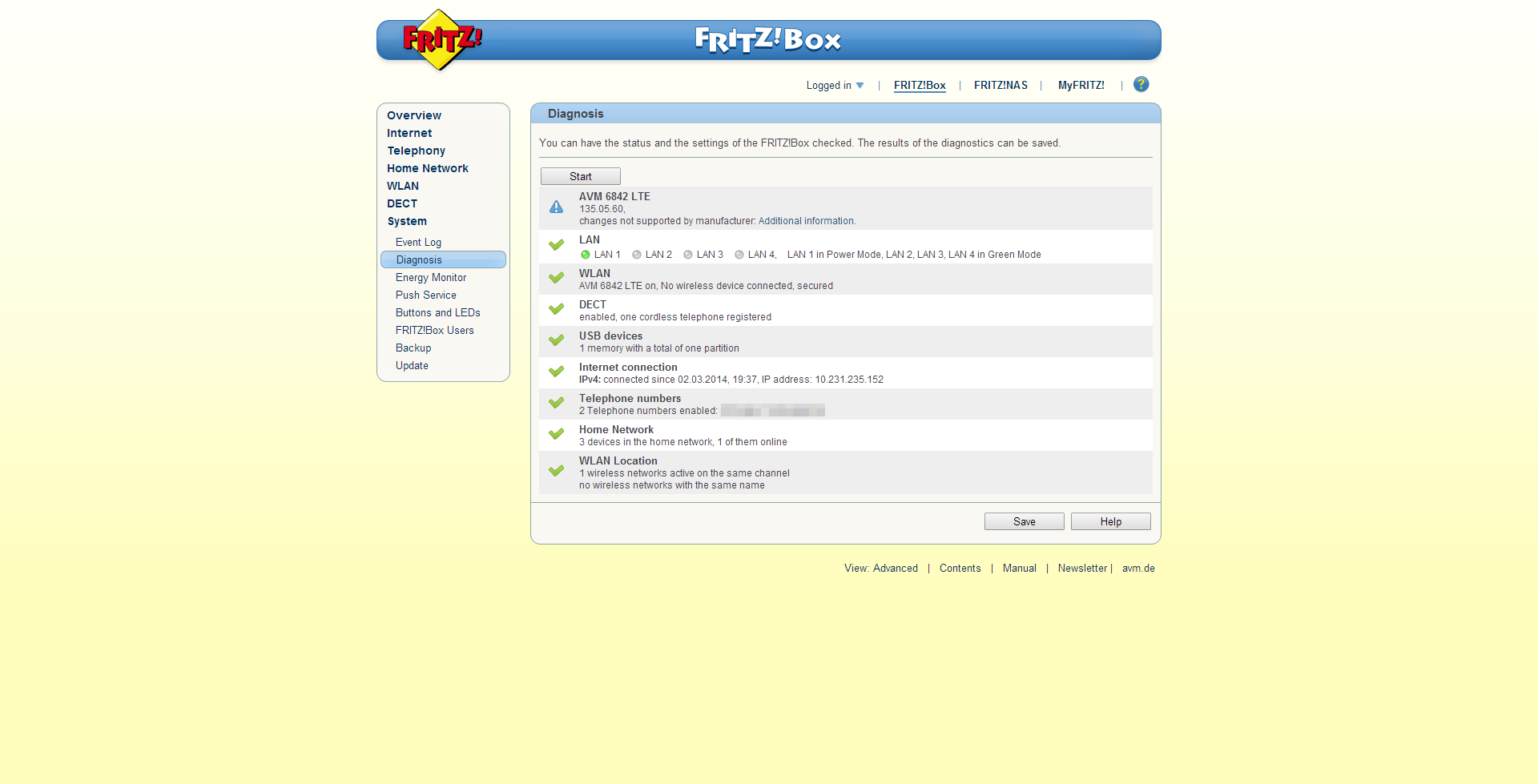Switch to the MyFRITZ! tab
Screen dimensions: 1538x784
pyautogui.click(x=1081, y=86)
